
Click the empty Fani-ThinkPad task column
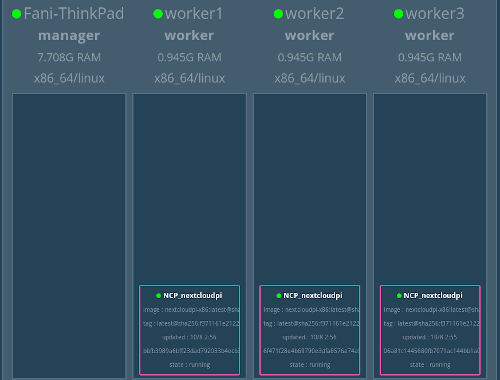point(69,235)
